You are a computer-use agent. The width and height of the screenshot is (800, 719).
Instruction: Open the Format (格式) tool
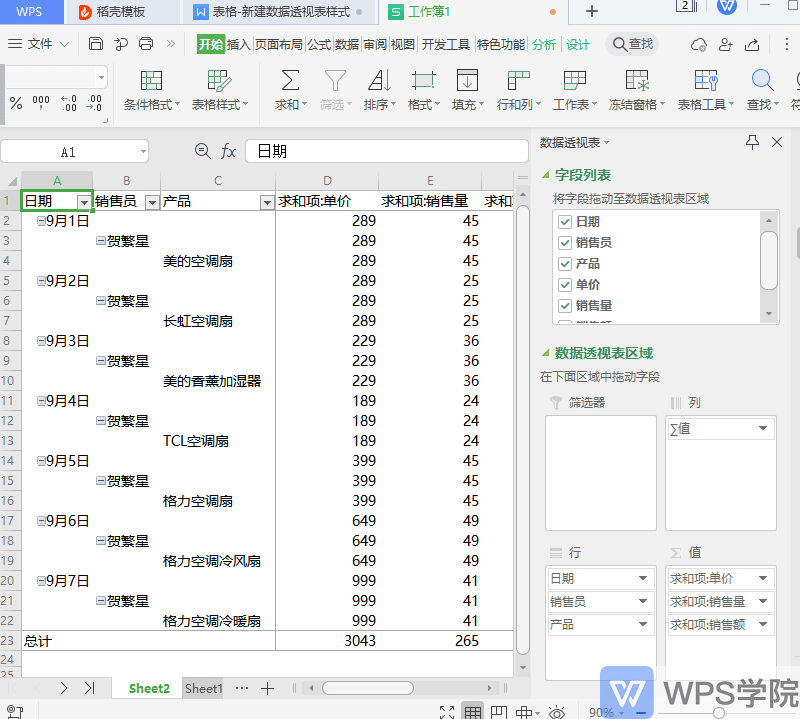[423, 90]
